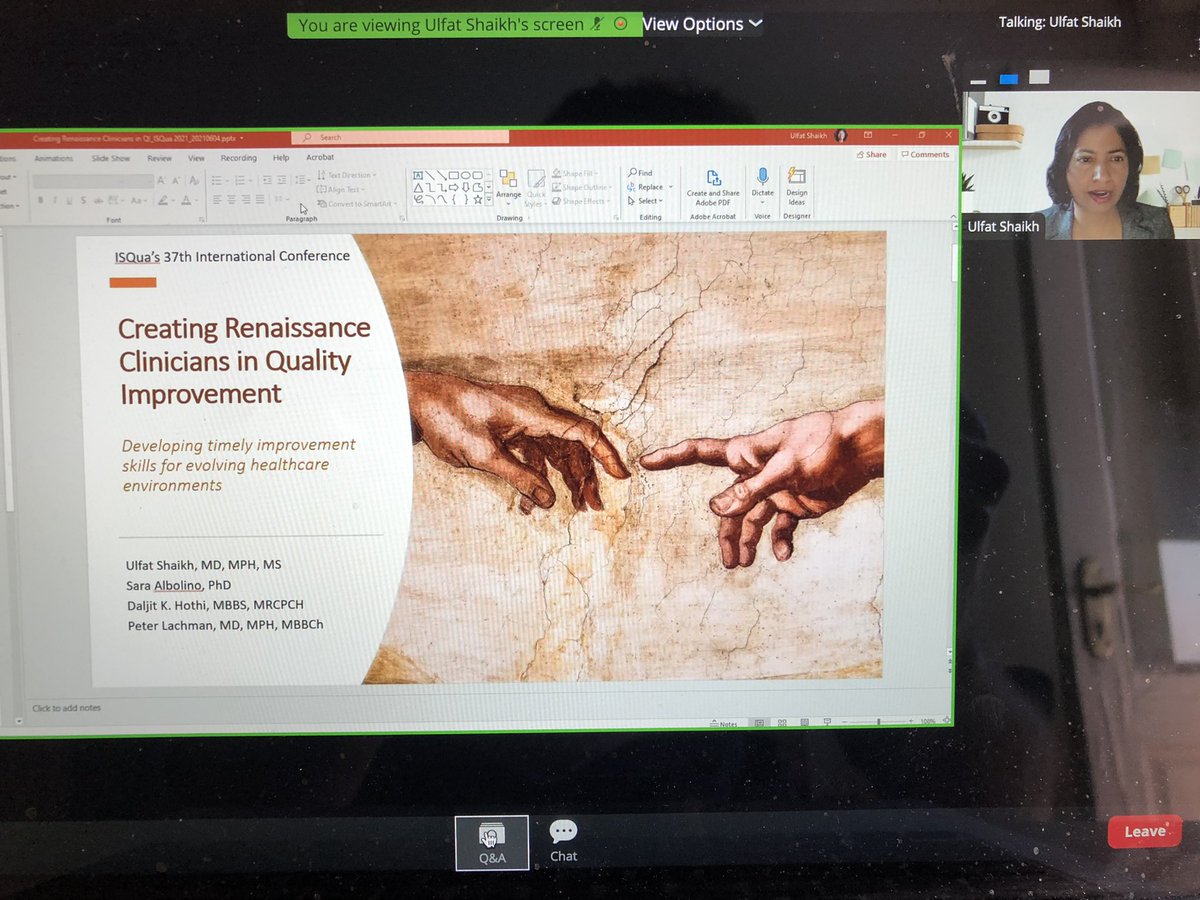
Task: Click 'Click to add notes' area
Action: tap(67, 708)
